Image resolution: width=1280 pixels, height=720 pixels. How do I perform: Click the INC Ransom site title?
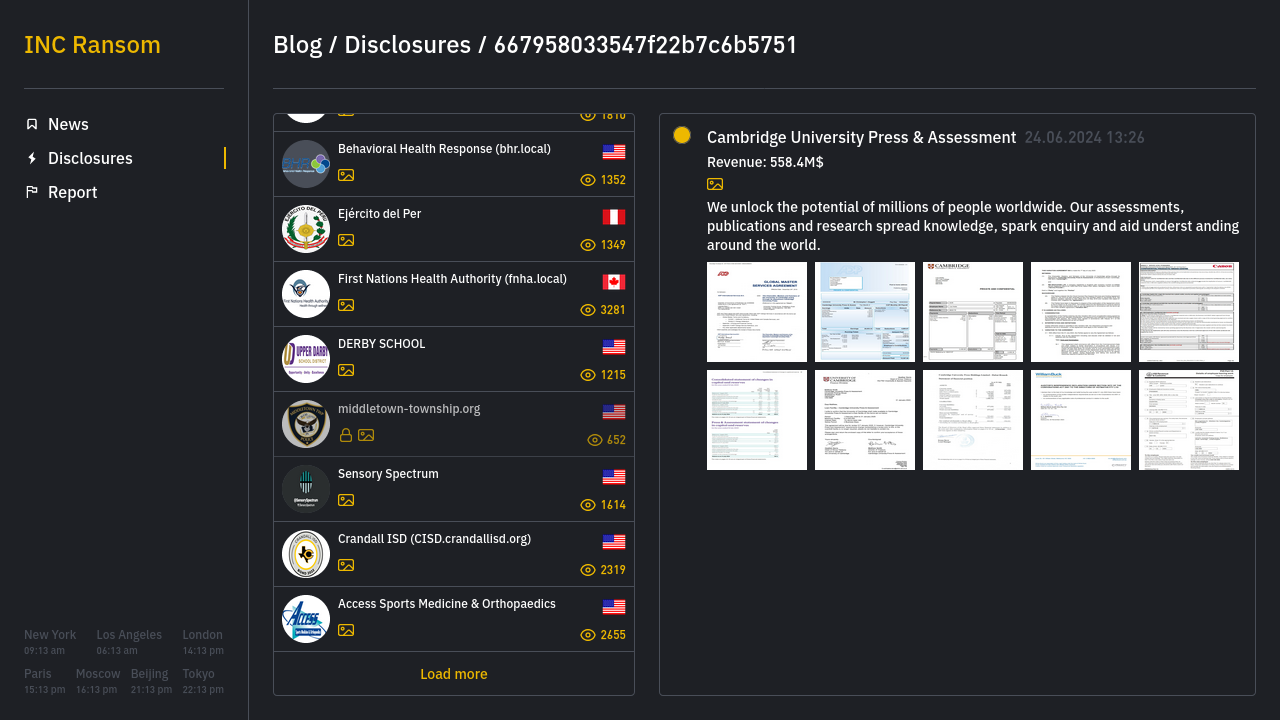[x=92, y=45]
